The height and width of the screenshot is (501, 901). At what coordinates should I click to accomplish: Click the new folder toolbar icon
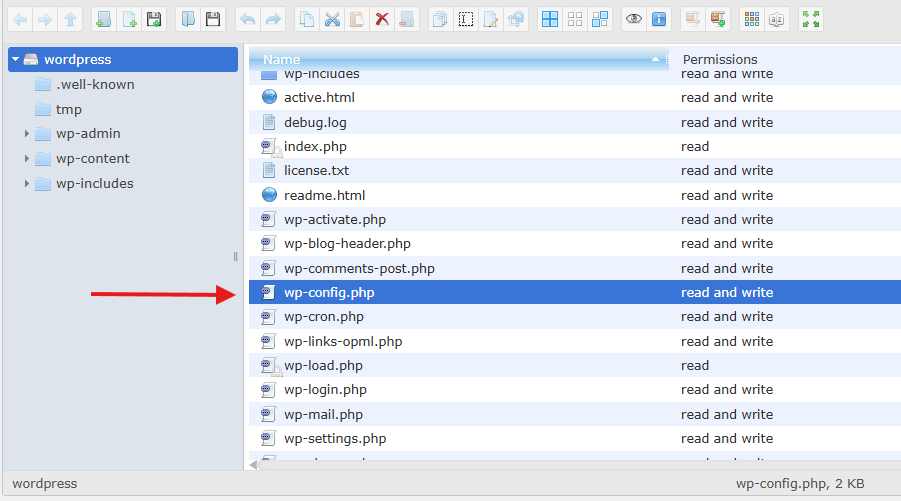click(x=103, y=19)
